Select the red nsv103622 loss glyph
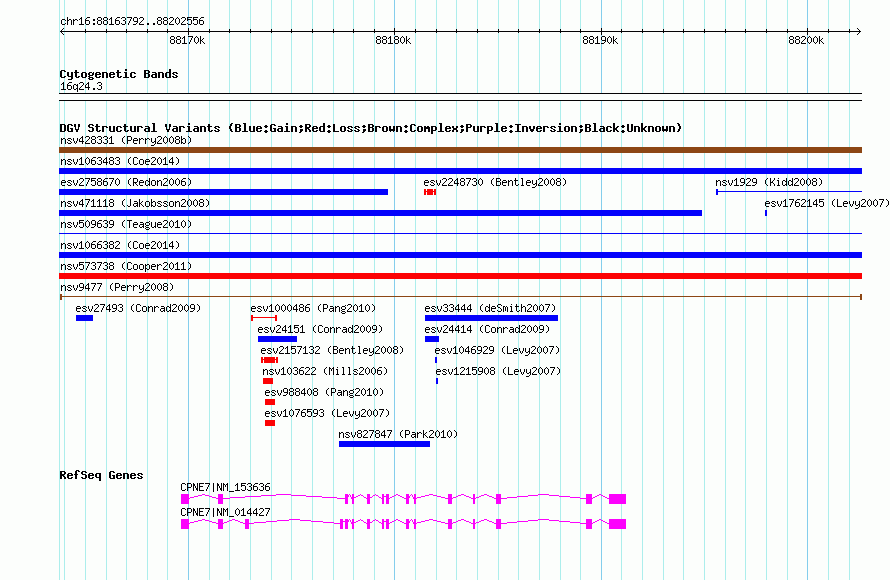Screen dimensions: 890x580 [x=268, y=381]
